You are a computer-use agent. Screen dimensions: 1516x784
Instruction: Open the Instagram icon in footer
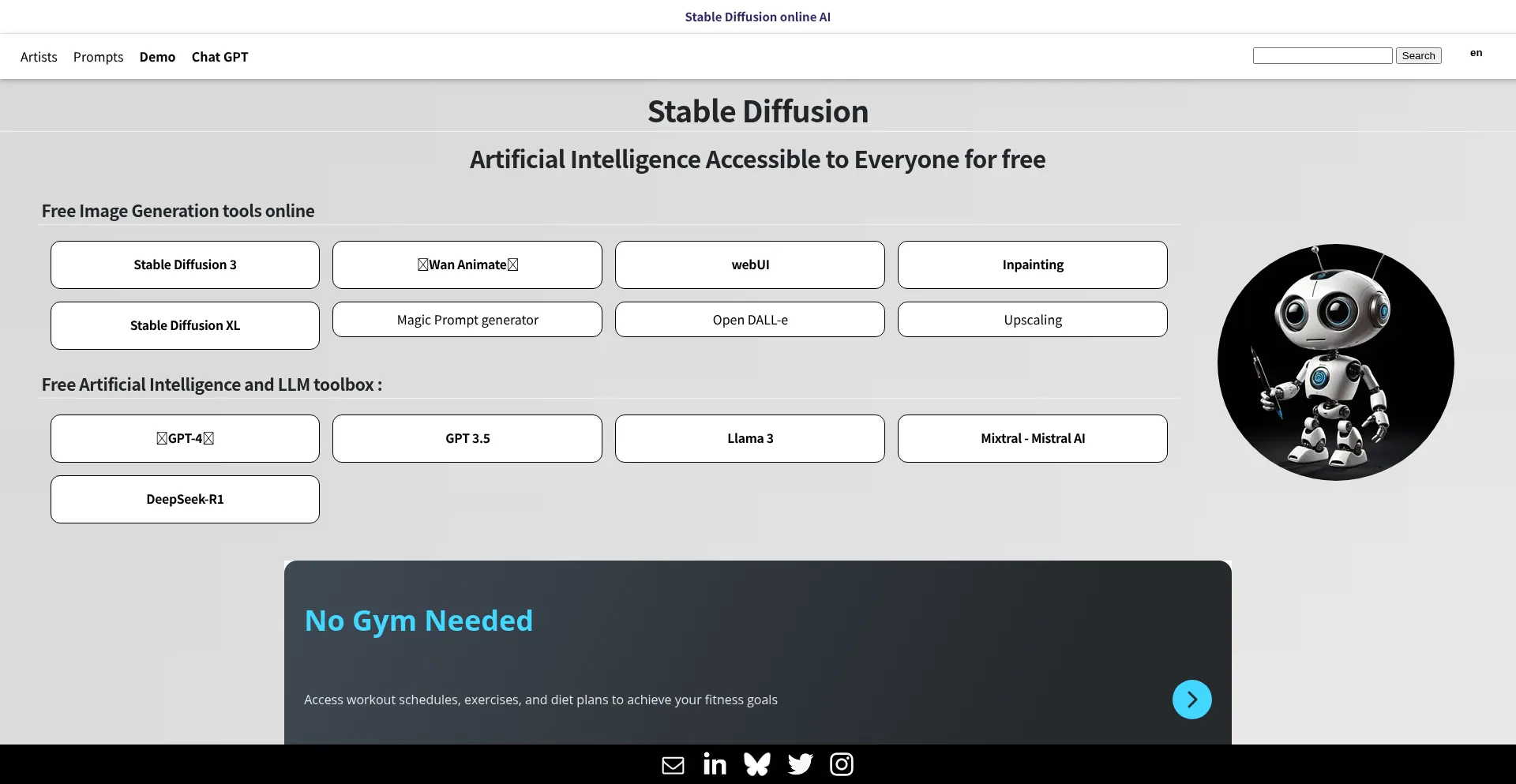tap(842, 764)
